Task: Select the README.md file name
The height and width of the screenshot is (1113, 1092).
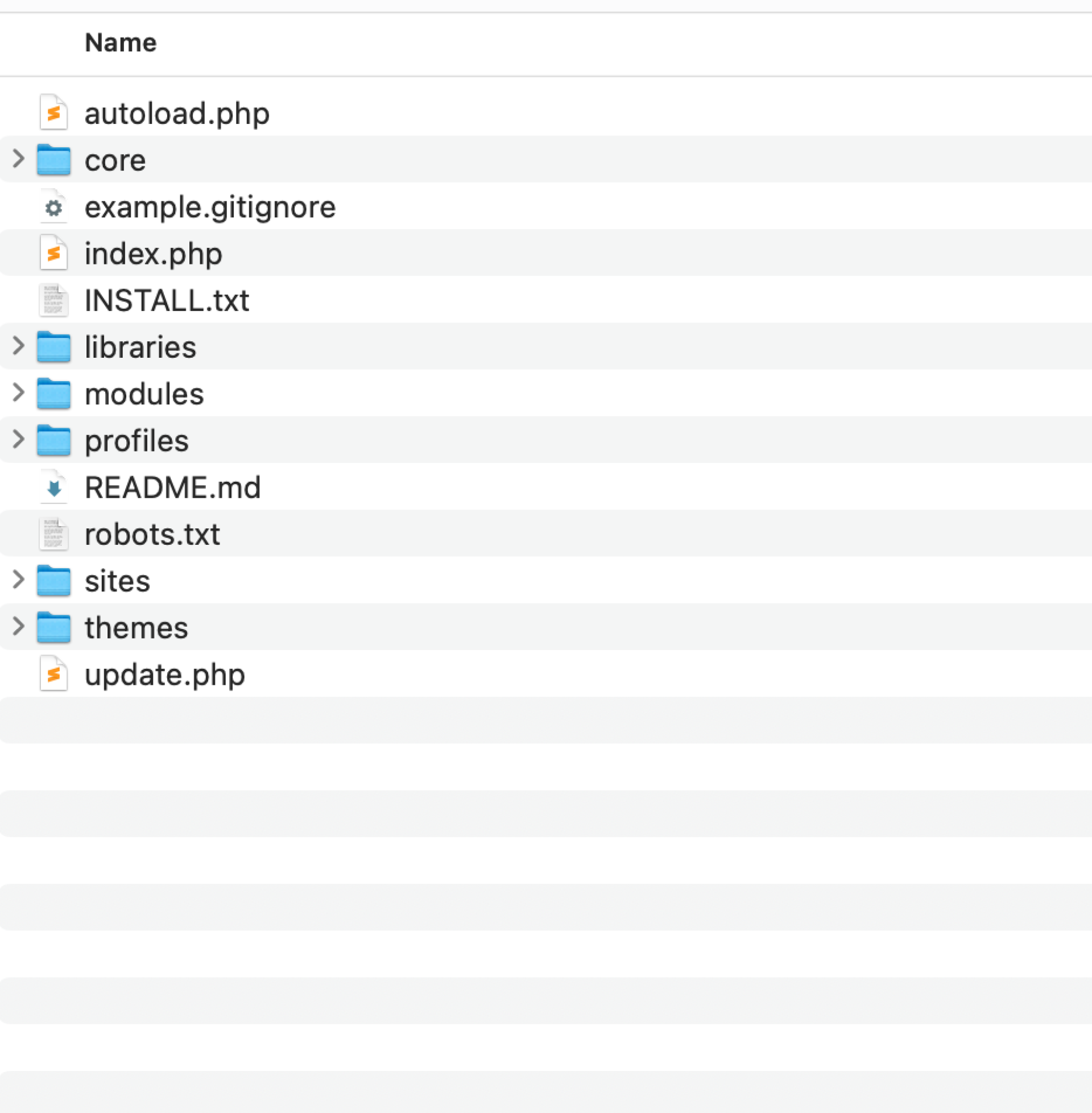Action: (172, 488)
